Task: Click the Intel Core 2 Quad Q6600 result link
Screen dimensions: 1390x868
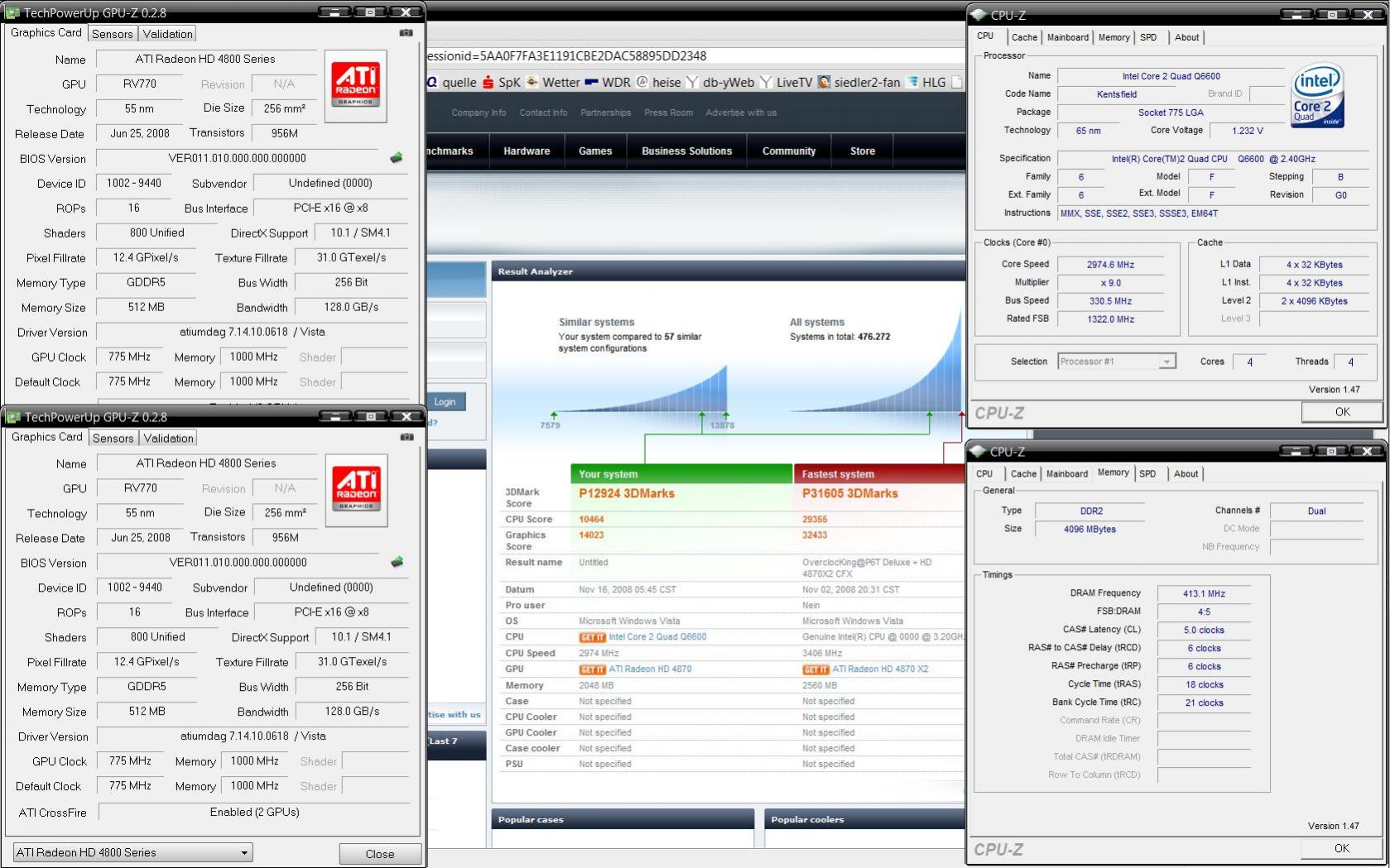Action: [x=657, y=637]
